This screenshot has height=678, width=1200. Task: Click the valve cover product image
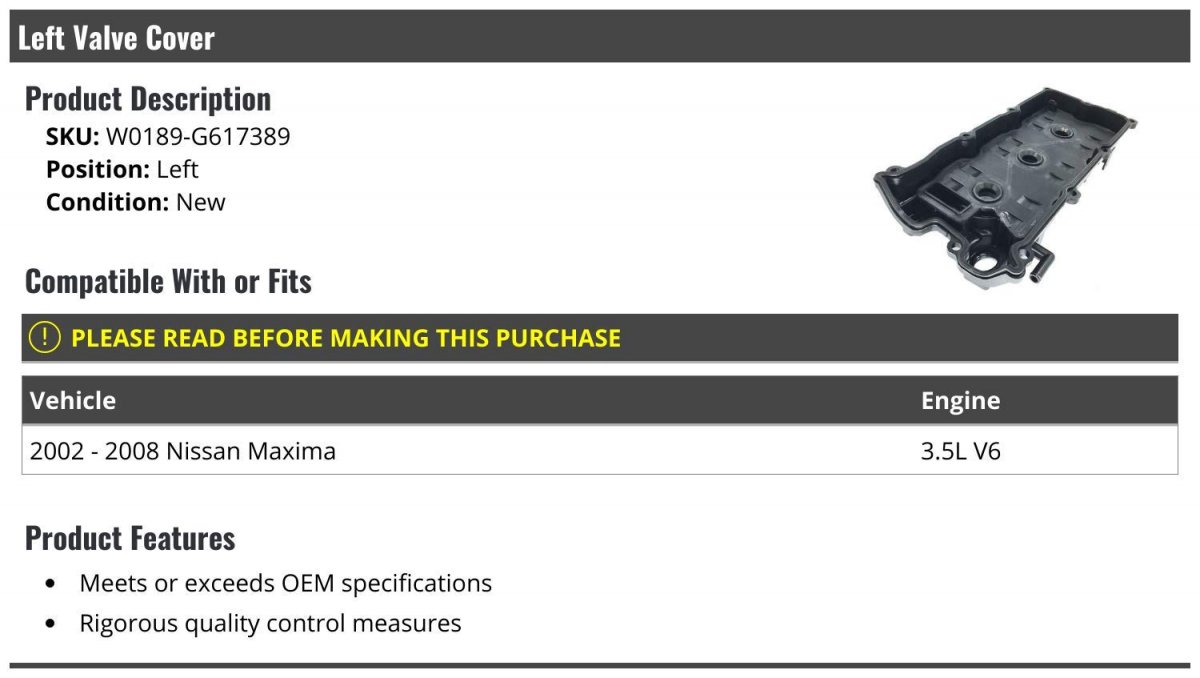coord(1005,189)
